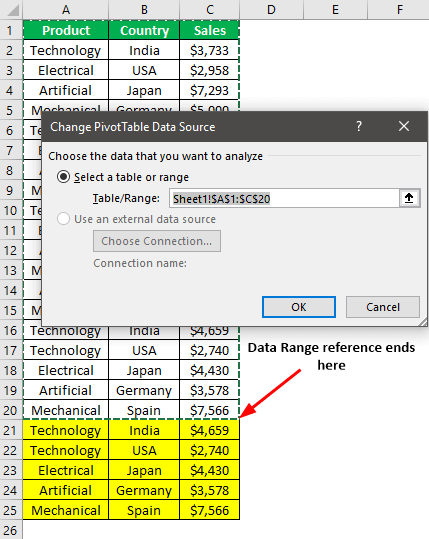Select column F header
This screenshot has width=429, height=539.
click(399, 10)
